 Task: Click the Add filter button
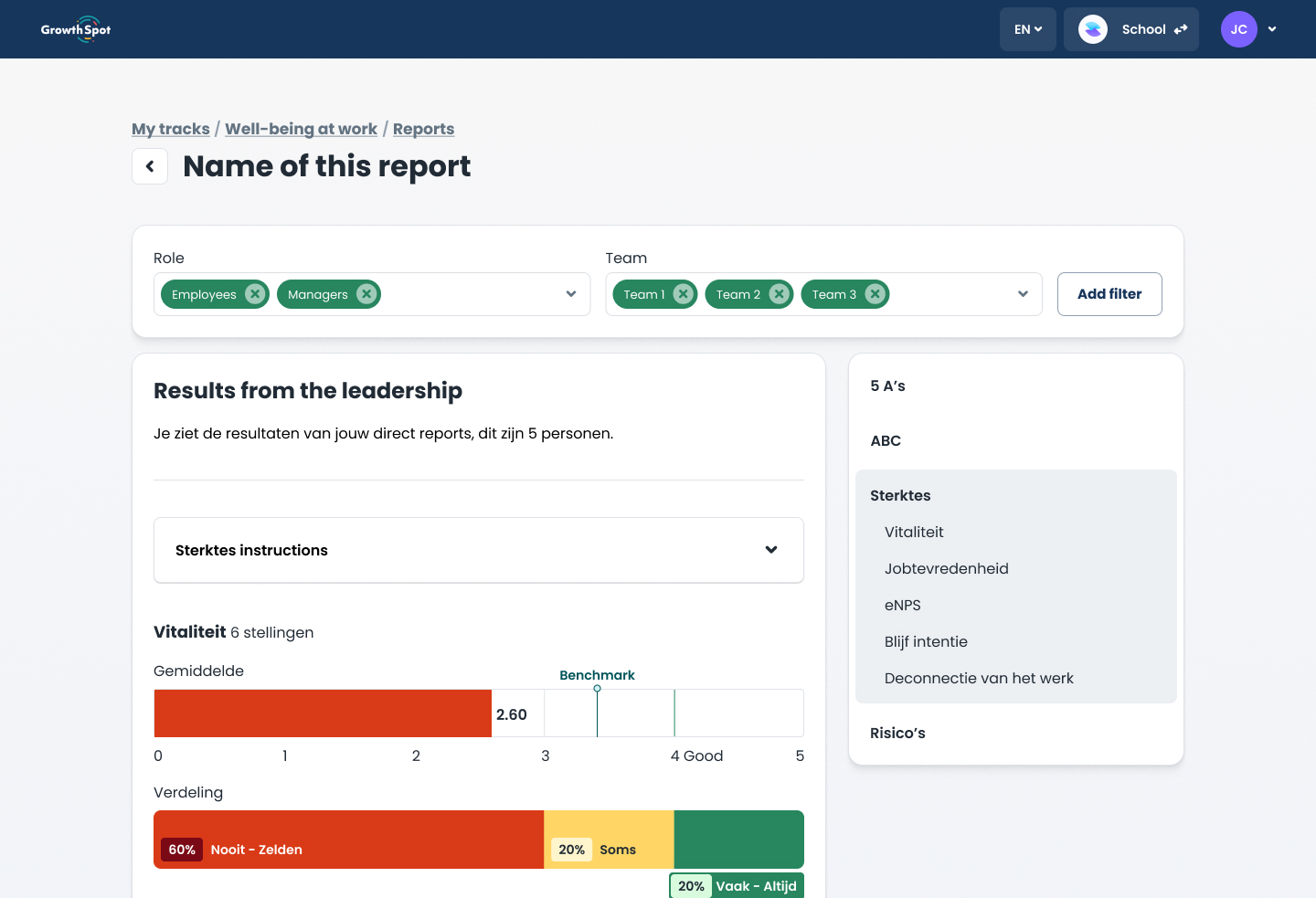pyautogui.click(x=1109, y=293)
